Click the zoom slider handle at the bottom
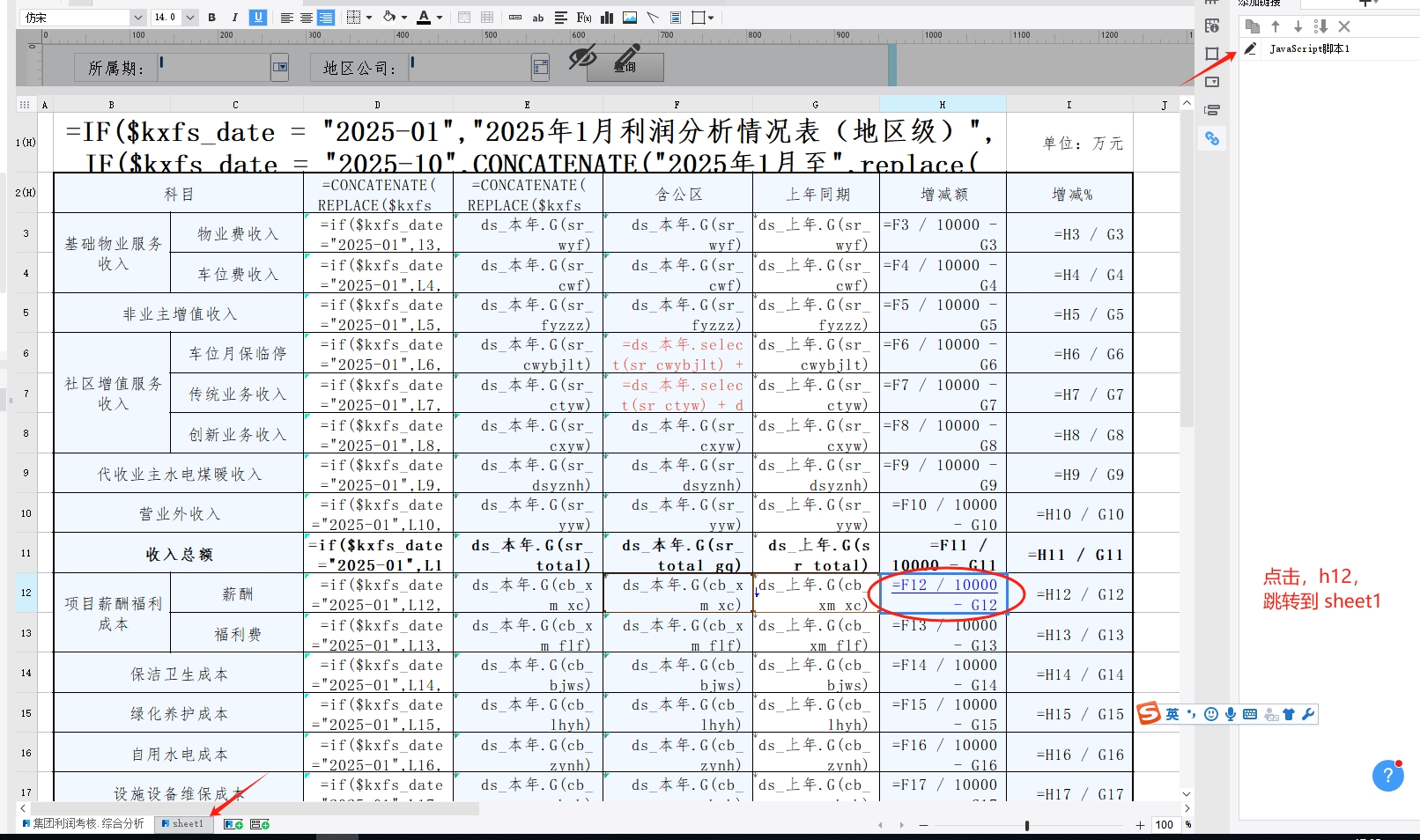1420x840 pixels. tap(1027, 825)
